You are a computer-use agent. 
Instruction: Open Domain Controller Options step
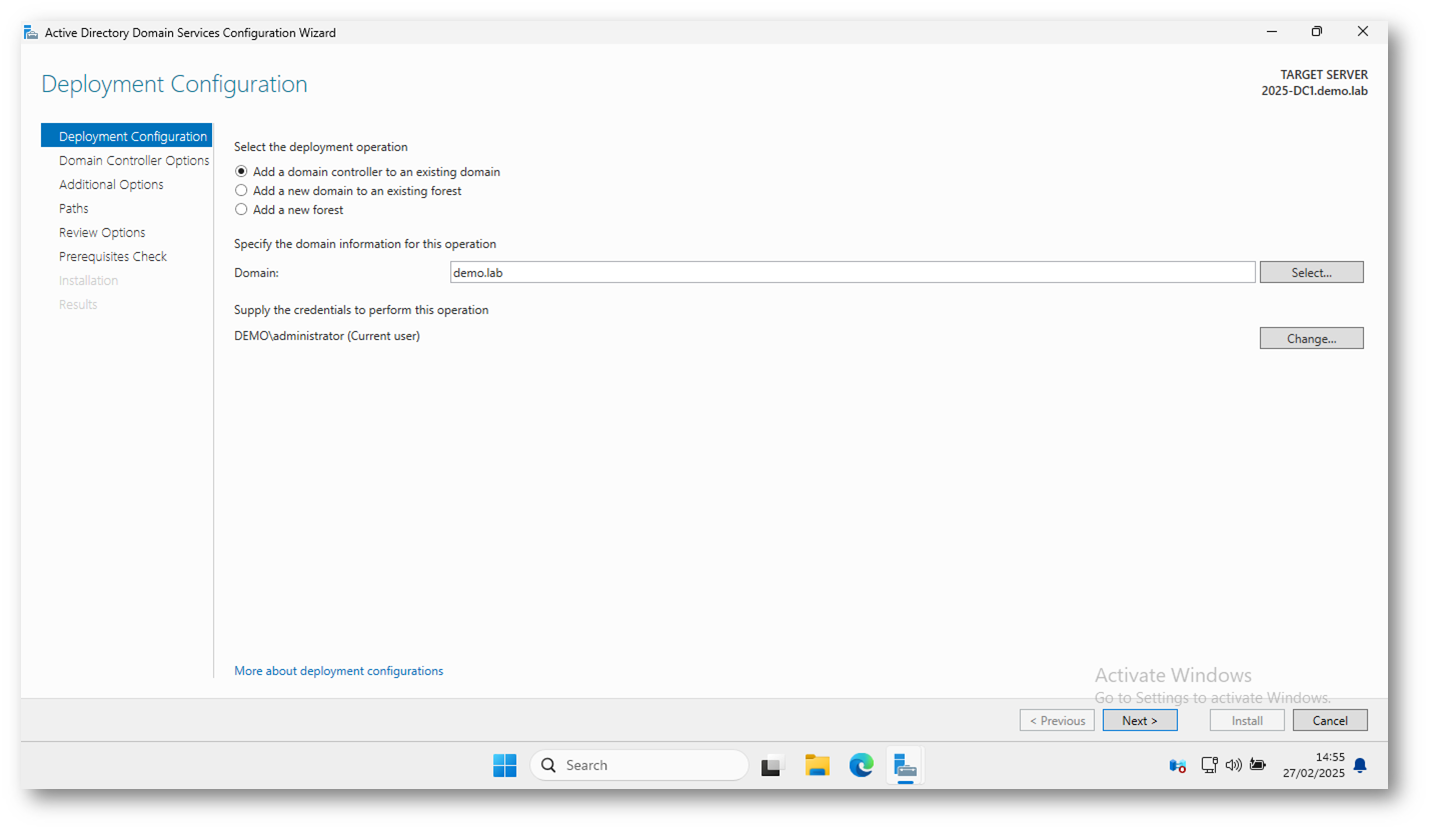(x=134, y=161)
